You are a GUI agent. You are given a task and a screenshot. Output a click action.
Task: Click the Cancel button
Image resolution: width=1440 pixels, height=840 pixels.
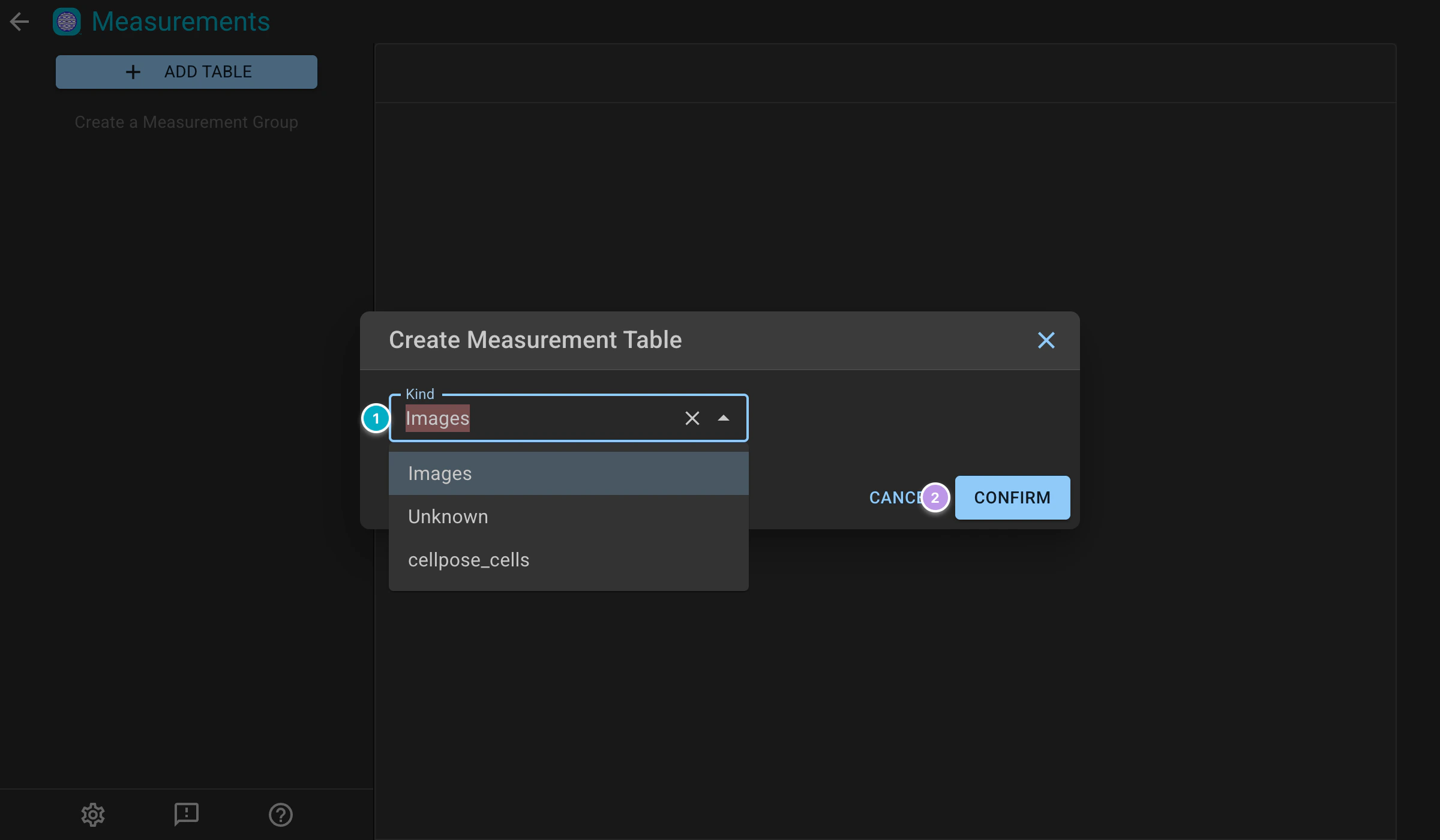(896, 497)
